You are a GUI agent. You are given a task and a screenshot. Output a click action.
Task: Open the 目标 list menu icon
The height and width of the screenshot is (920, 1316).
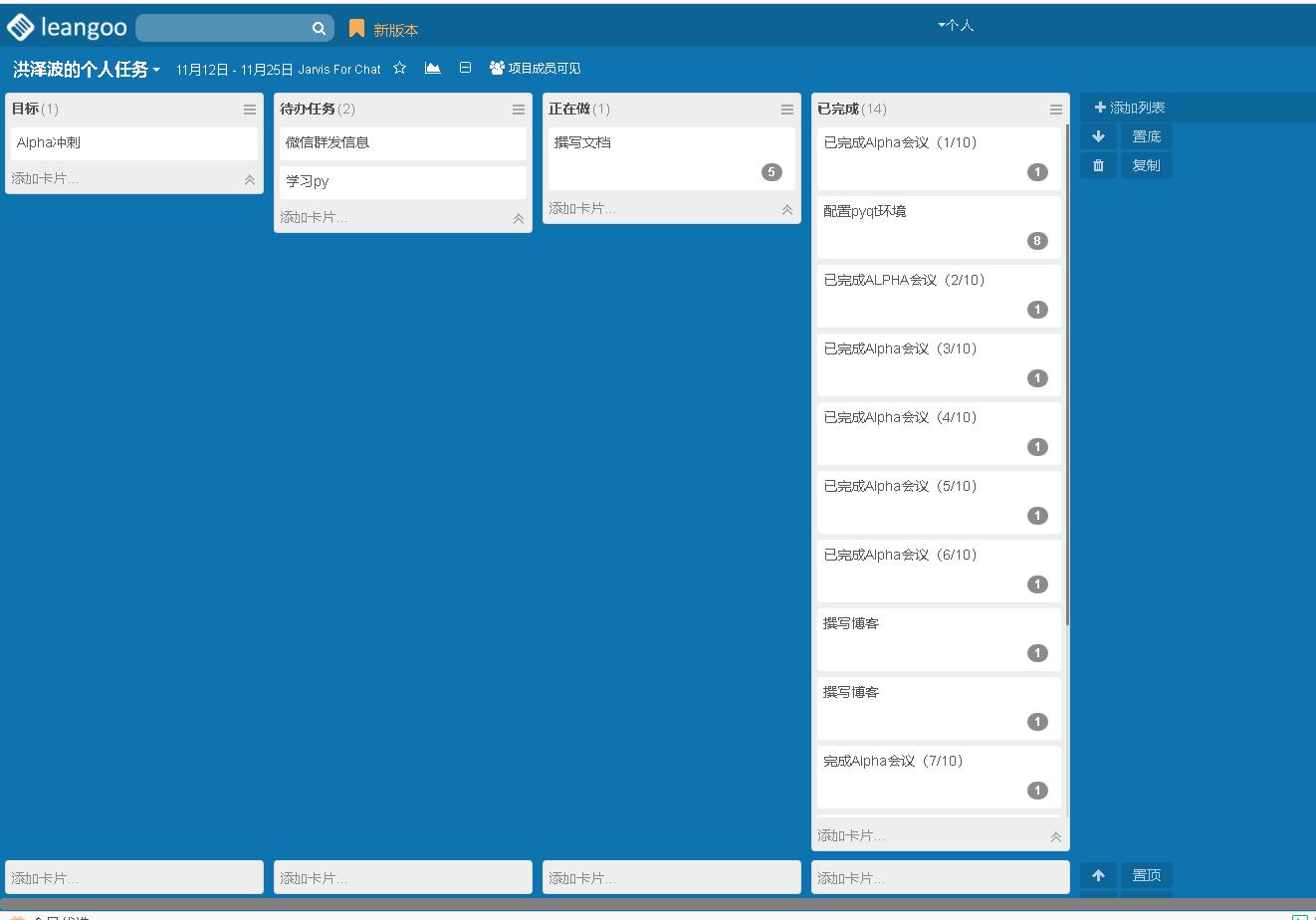[250, 110]
